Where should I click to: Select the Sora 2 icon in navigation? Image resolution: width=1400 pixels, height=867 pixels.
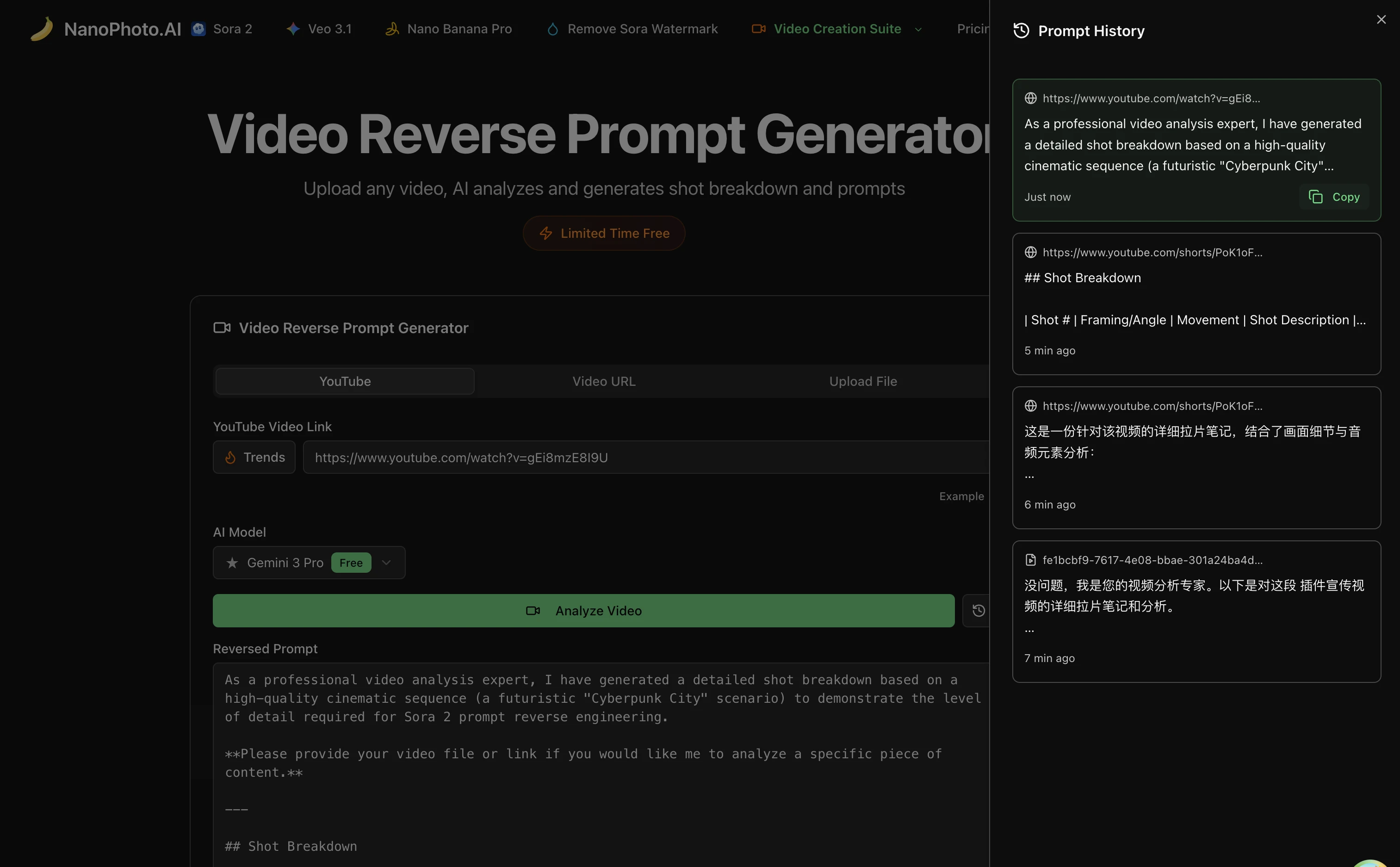point(197,29)
